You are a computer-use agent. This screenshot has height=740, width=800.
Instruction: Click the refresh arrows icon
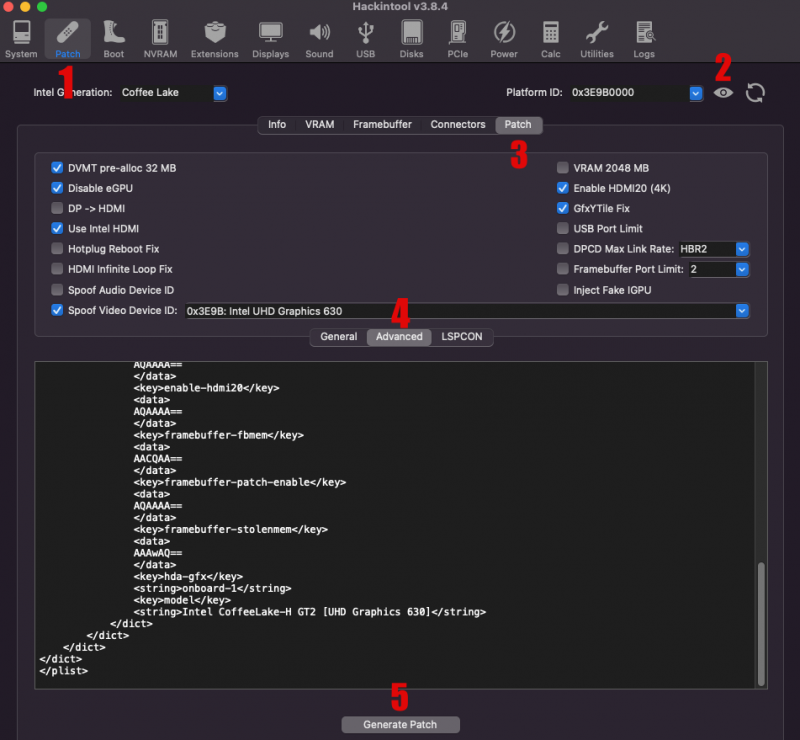click(x=755, y=92)
